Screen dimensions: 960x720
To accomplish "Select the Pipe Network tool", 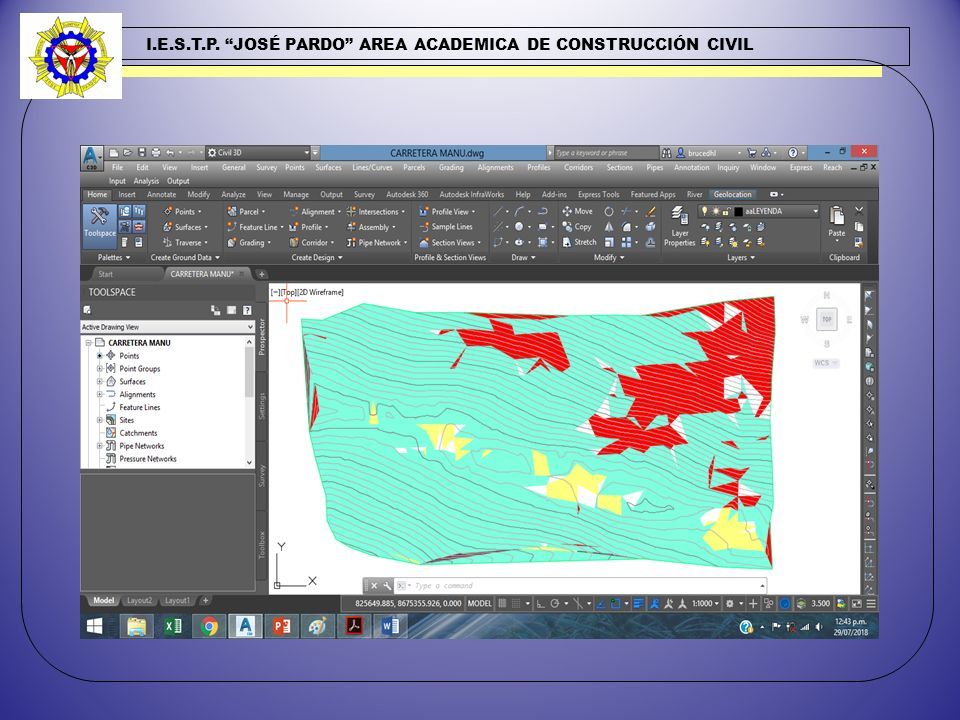I will tap(377, 242).
